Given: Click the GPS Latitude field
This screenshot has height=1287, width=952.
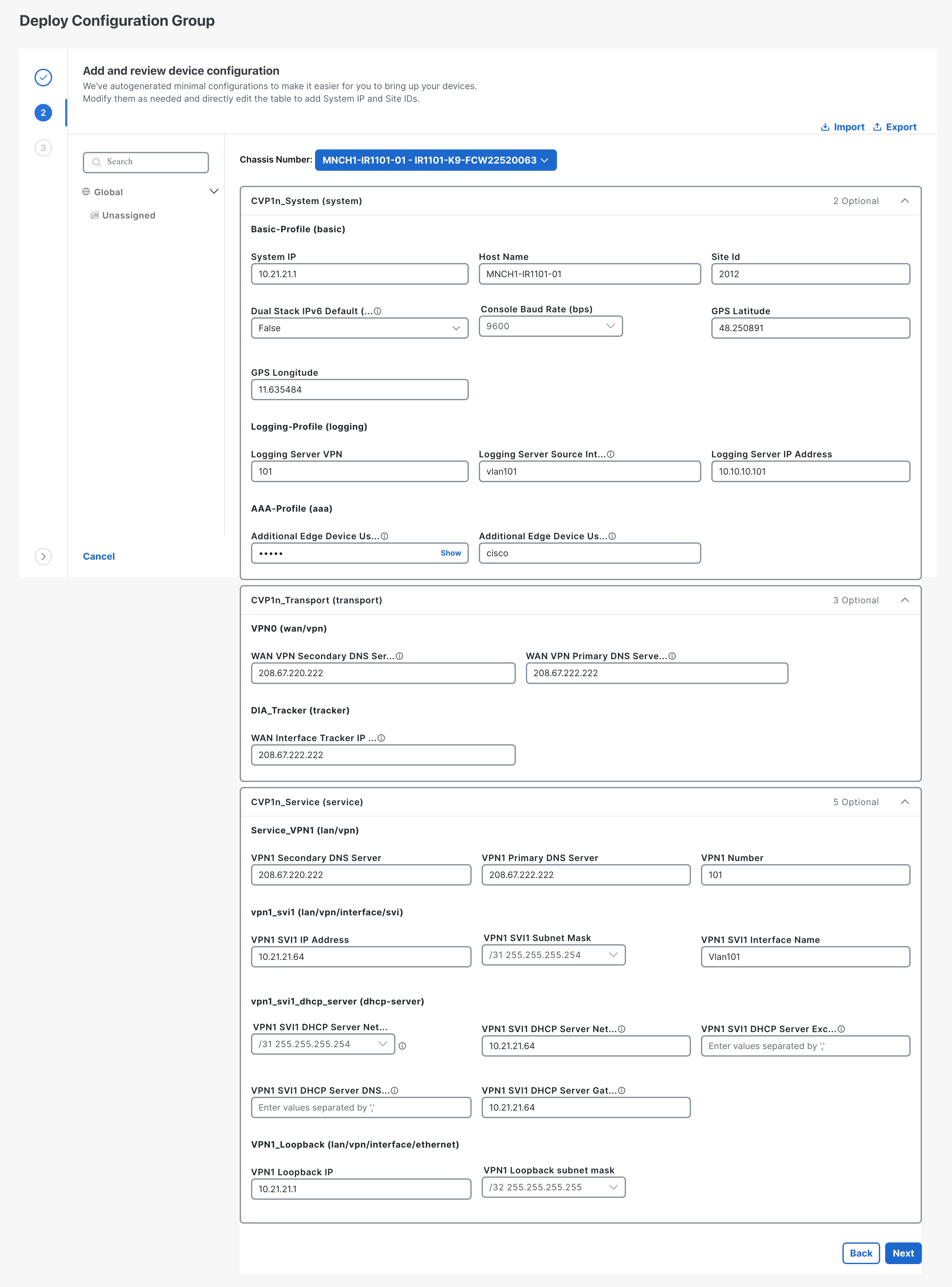Looking at the screenshot, I should [x=810, y=328].
